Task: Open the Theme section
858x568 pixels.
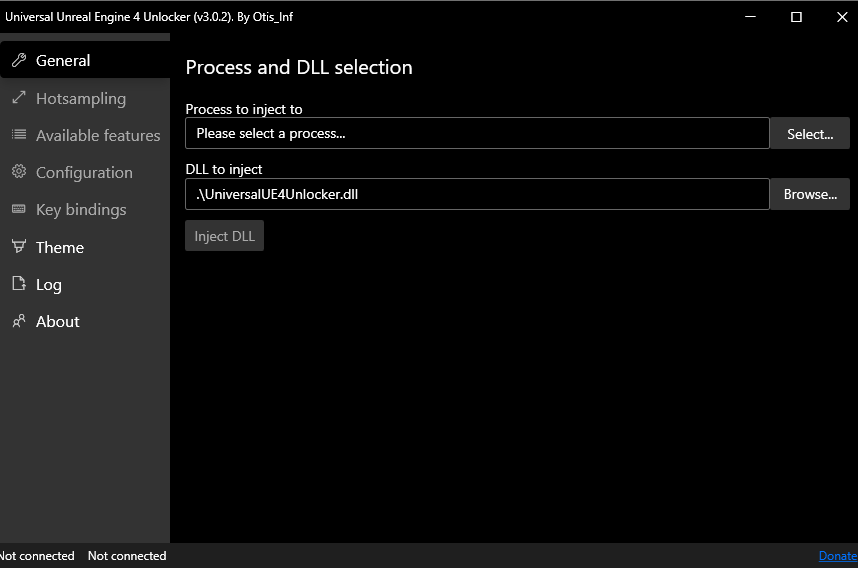Action: coord(60,247)
